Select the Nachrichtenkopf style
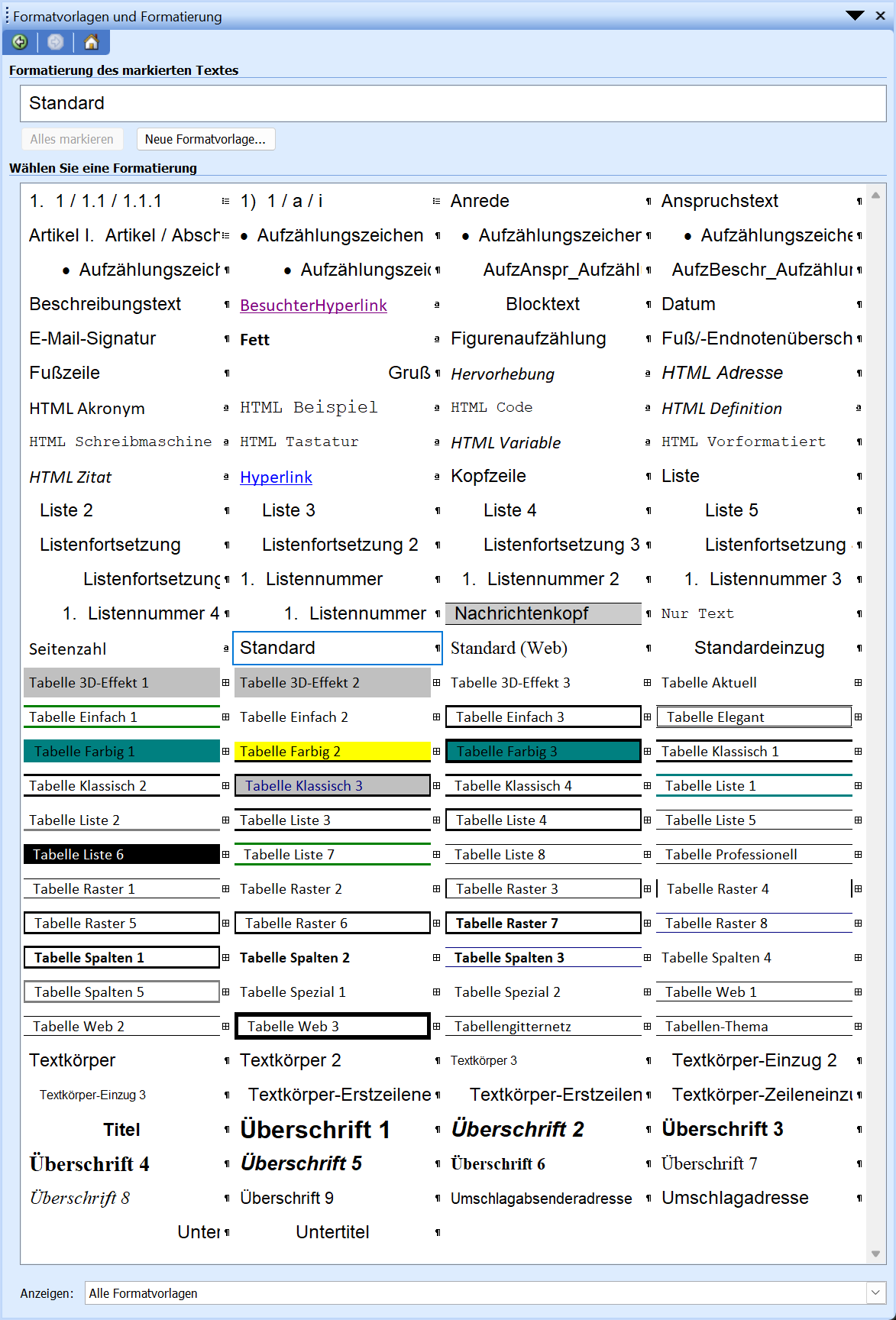This screenshot has height=1320, width=896. pos(543,613)
